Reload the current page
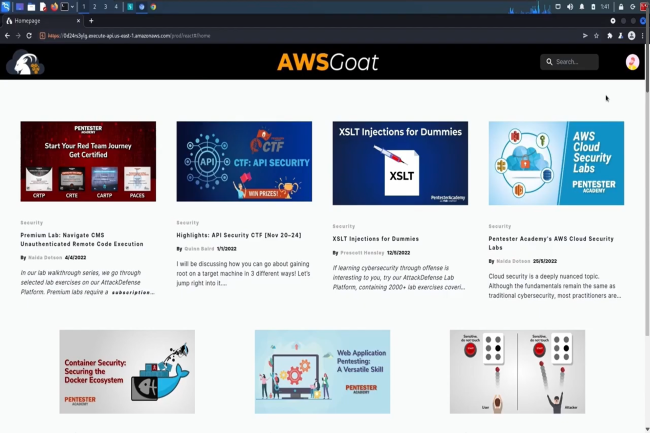Viewport: 650px width, 433px height. (29, 36)
